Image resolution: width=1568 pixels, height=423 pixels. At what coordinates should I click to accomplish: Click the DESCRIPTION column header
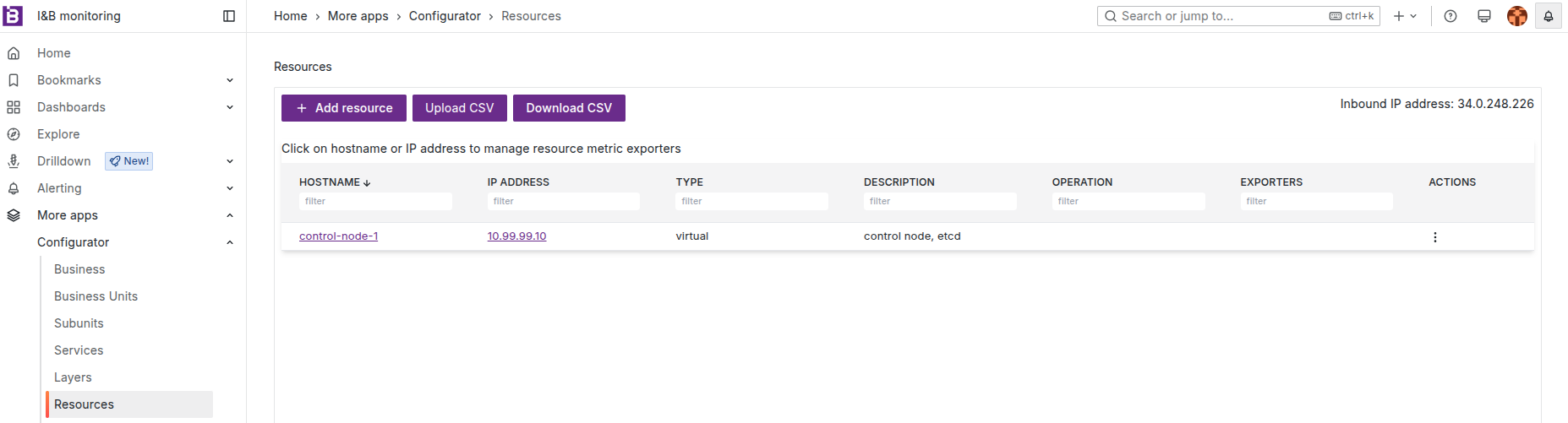[x=899, y=182]
